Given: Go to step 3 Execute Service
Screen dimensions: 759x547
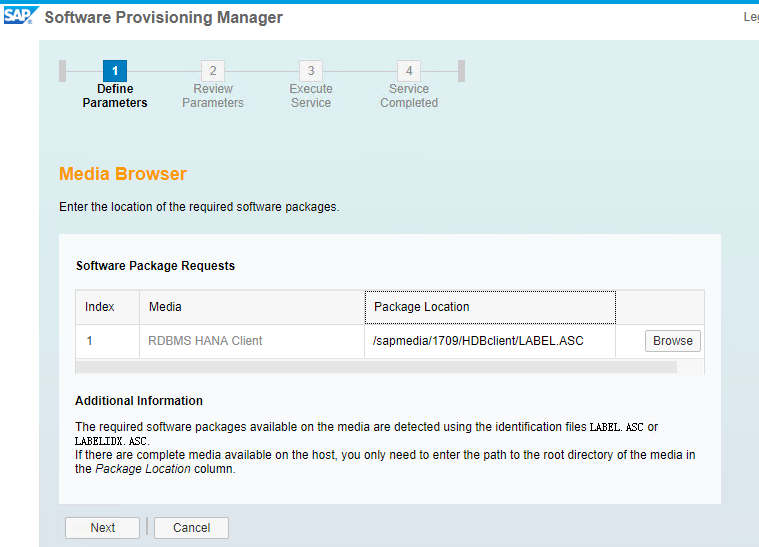Looking at the screenshot, I should pyautogui.click(x=311, y=71).
